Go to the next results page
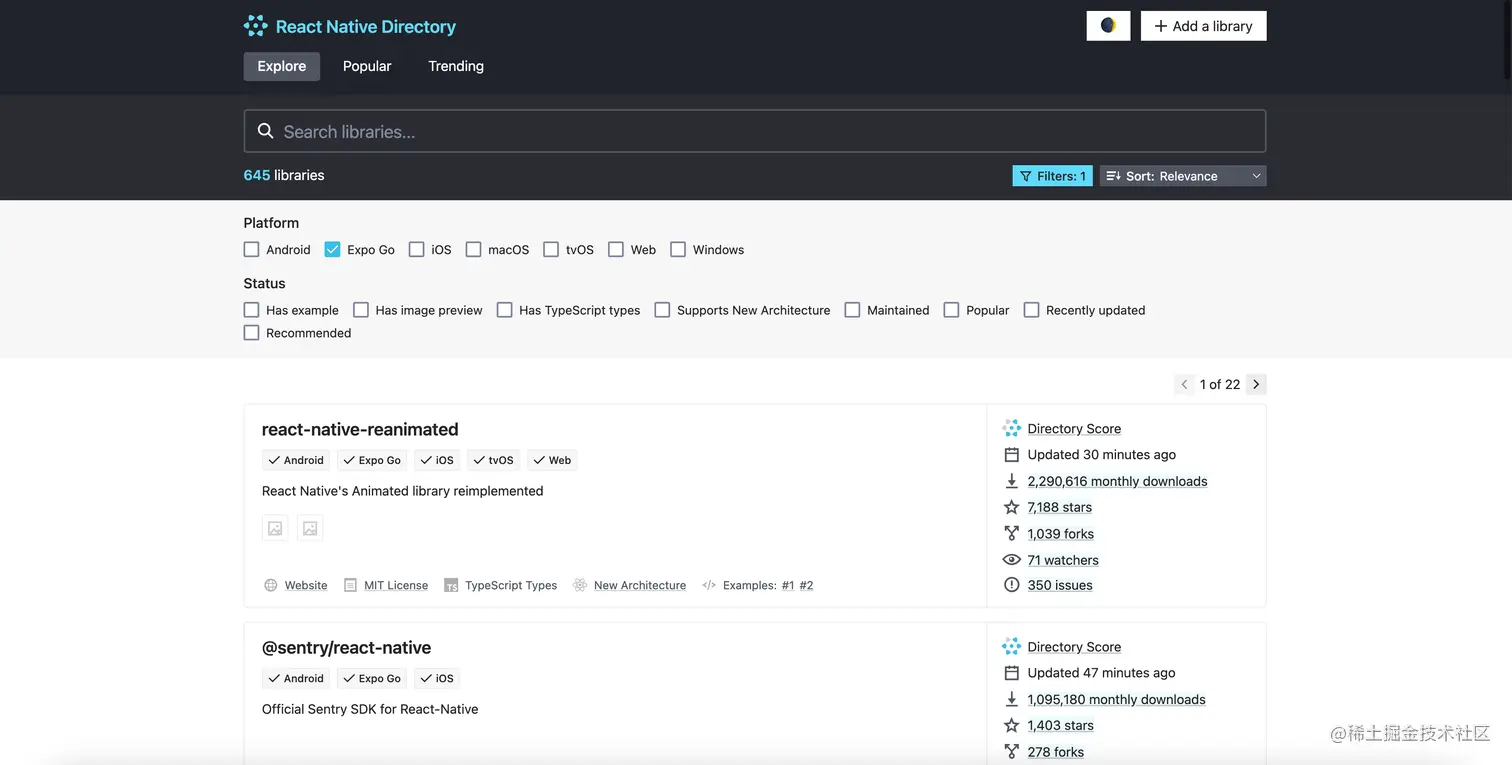Image resolution: width=1512 pixels, height=765 pixels. [1256, 384]
